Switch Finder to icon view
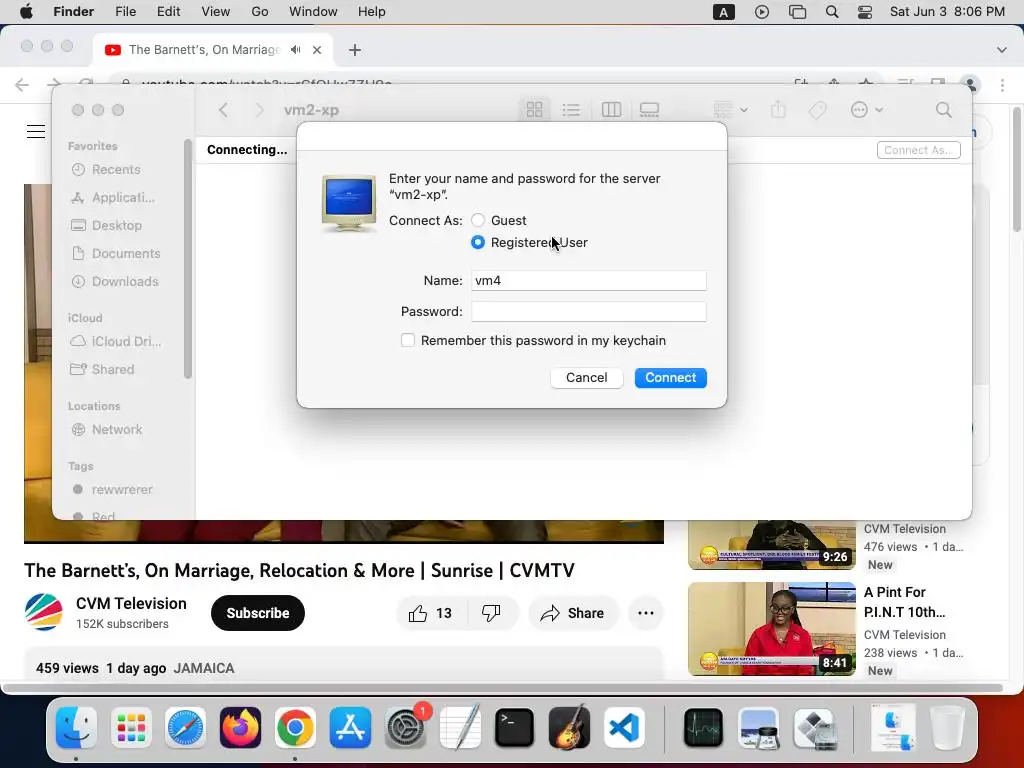Image resolution: width=1024 pixels, height=768 pixels. (x=534, y=110)
